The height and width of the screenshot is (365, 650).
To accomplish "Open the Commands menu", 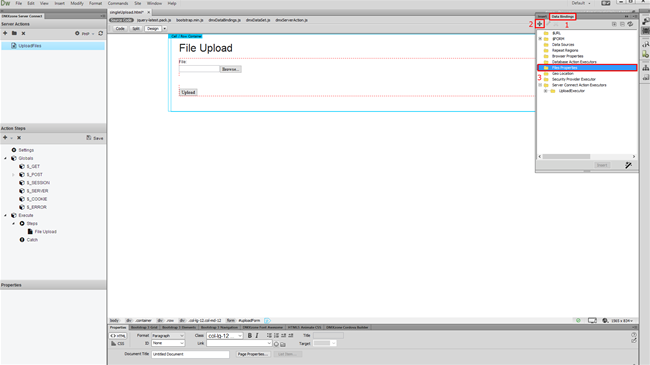I will [118, 3].
